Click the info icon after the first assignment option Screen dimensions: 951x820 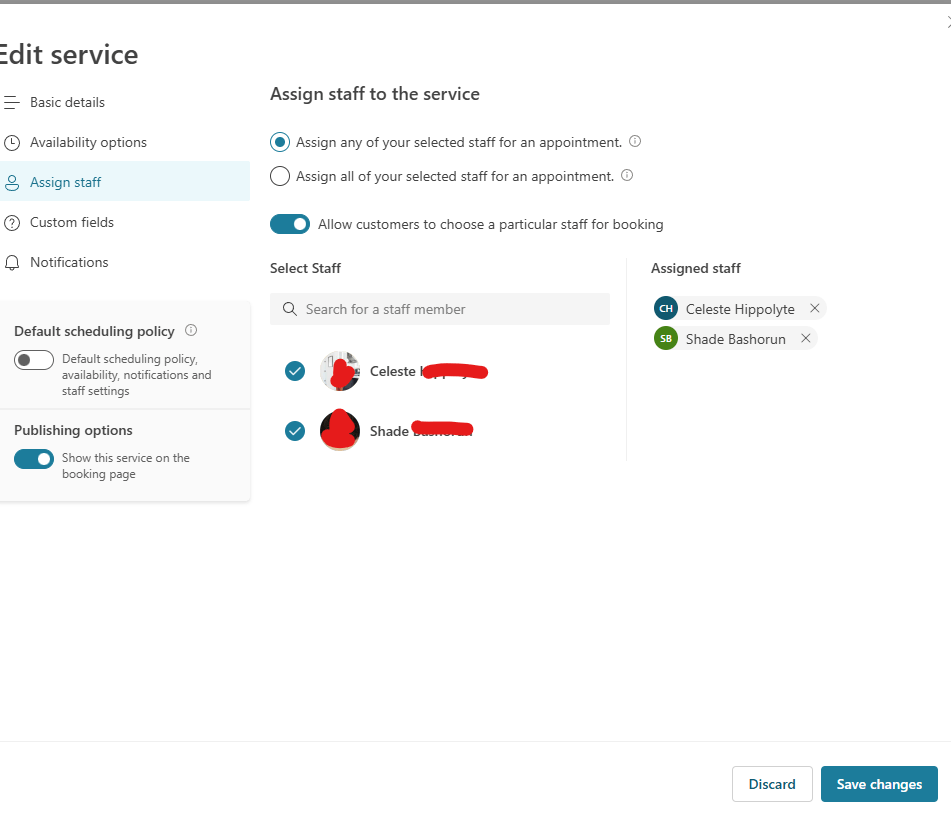coord(635,141)
